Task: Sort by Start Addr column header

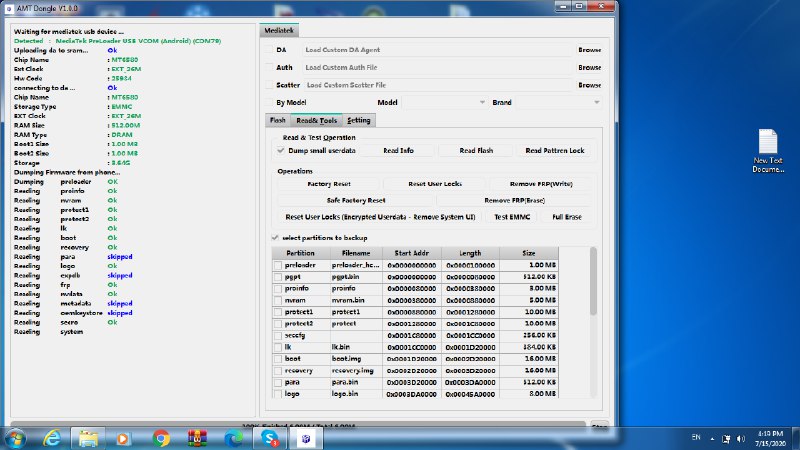Action: [x=412, y=253]
